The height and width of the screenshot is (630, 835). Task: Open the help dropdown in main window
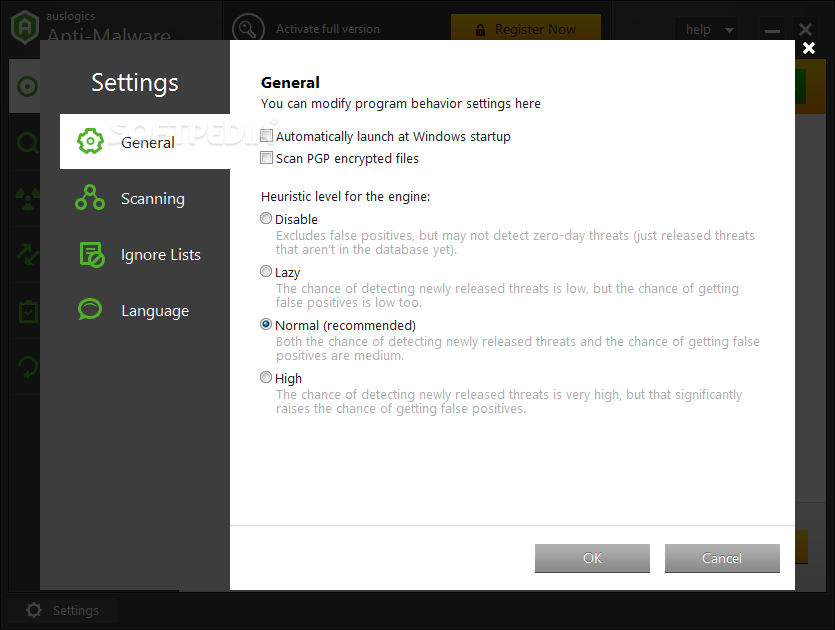[709, 29]
